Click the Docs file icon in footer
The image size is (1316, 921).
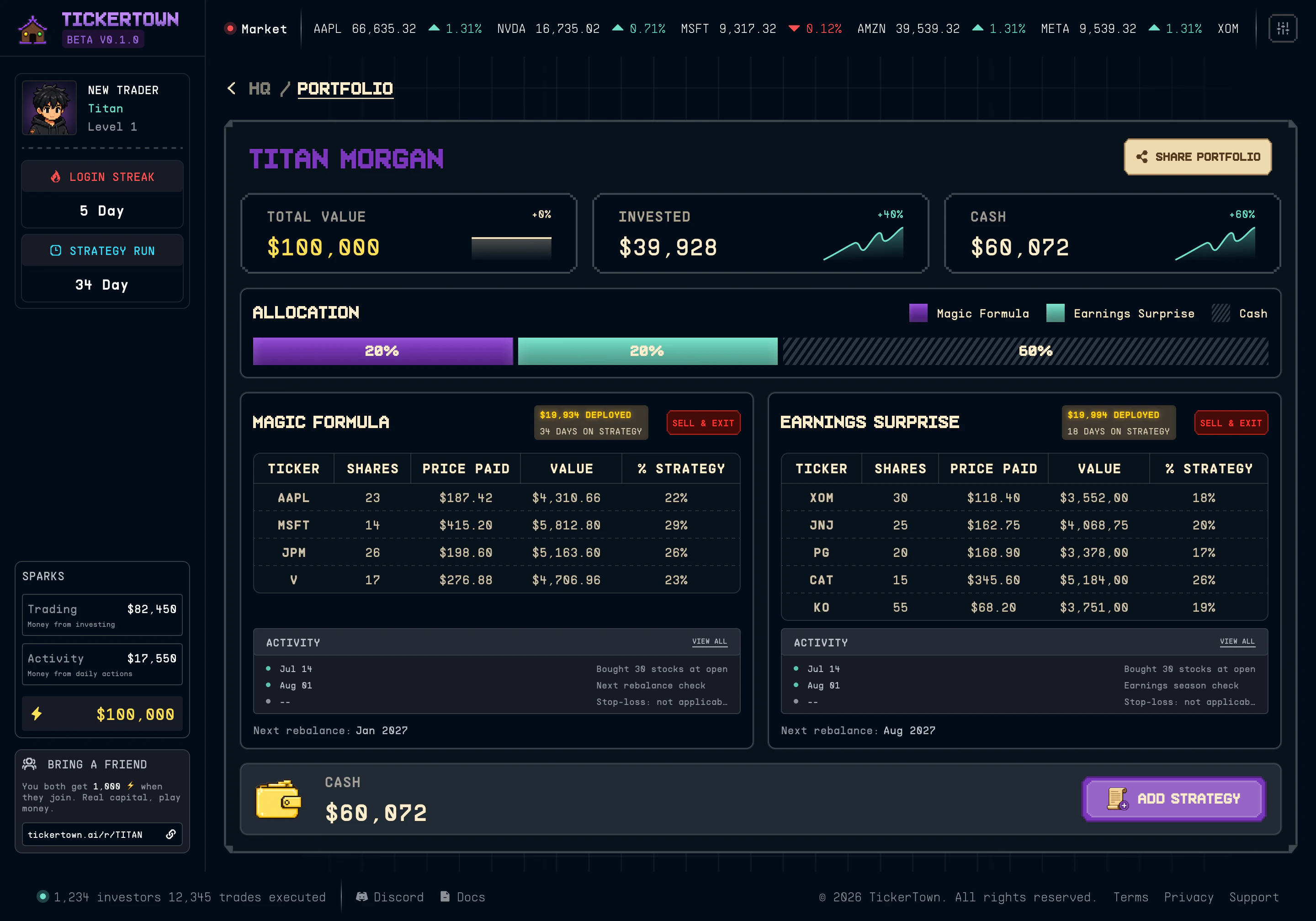coord(445,896)
